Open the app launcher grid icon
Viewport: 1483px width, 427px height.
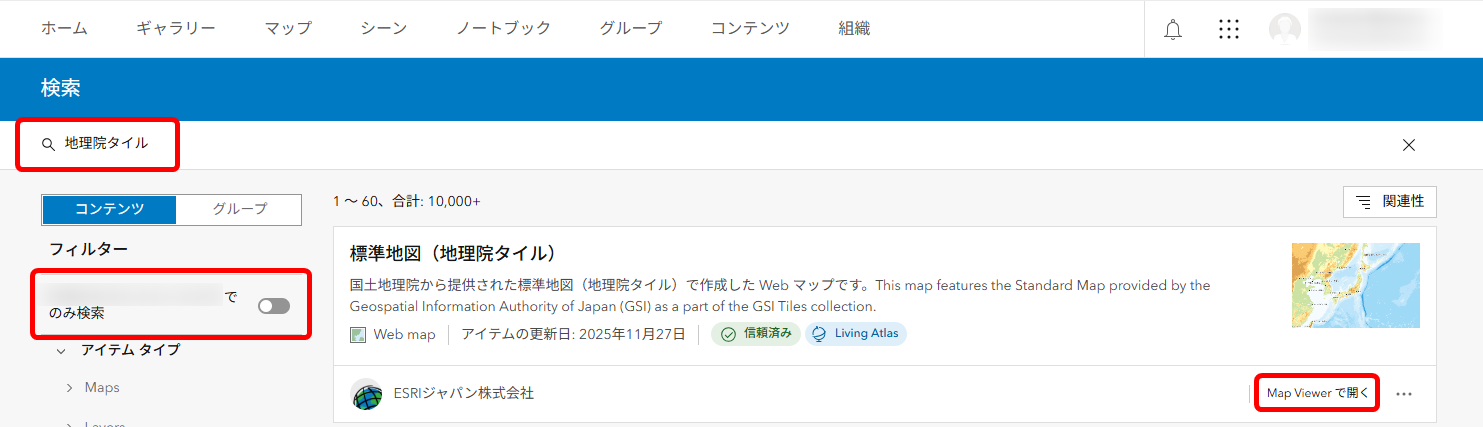(x=1229, y=30)
